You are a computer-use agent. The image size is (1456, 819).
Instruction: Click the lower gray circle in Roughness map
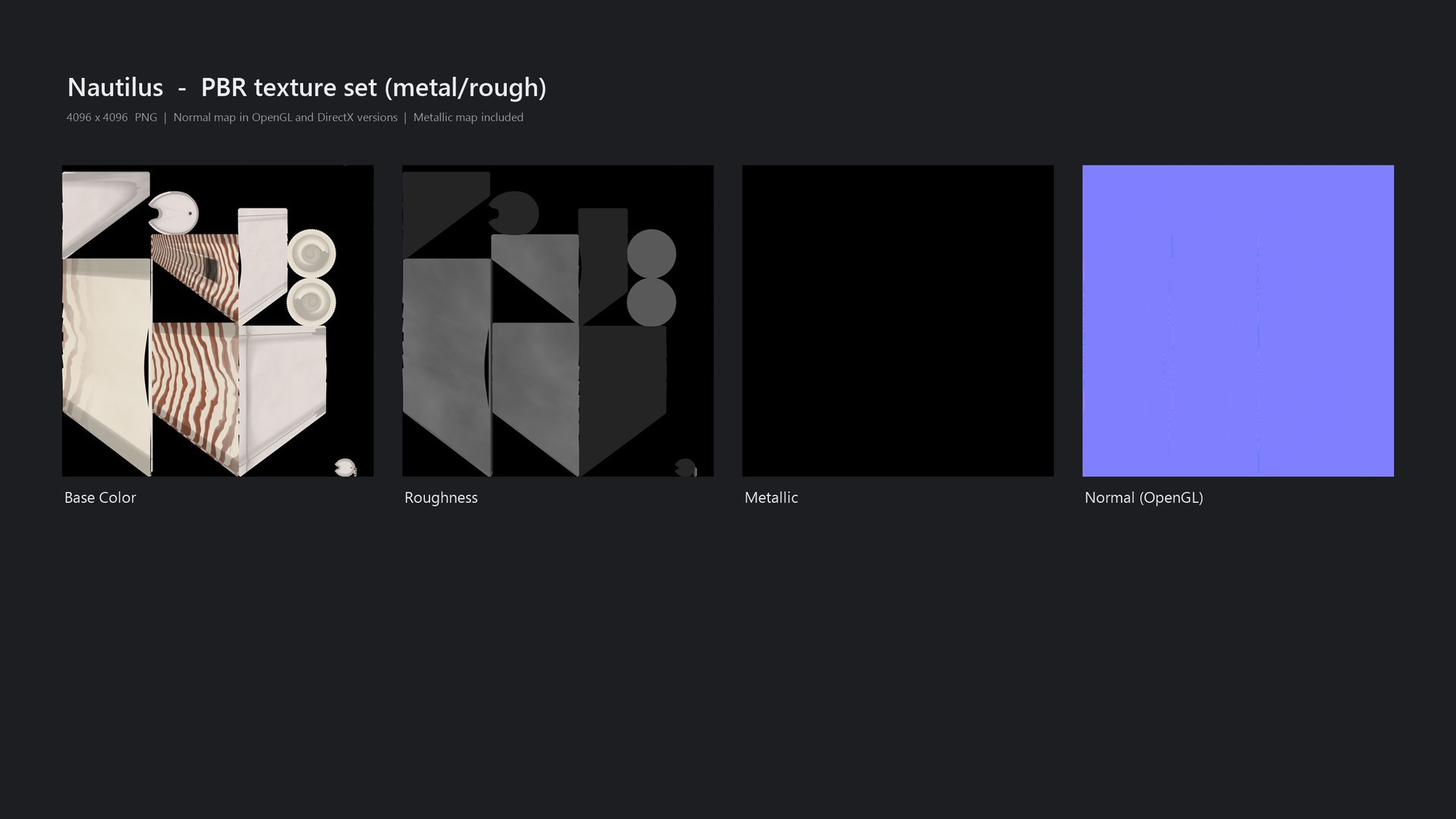tap(651, 303)
